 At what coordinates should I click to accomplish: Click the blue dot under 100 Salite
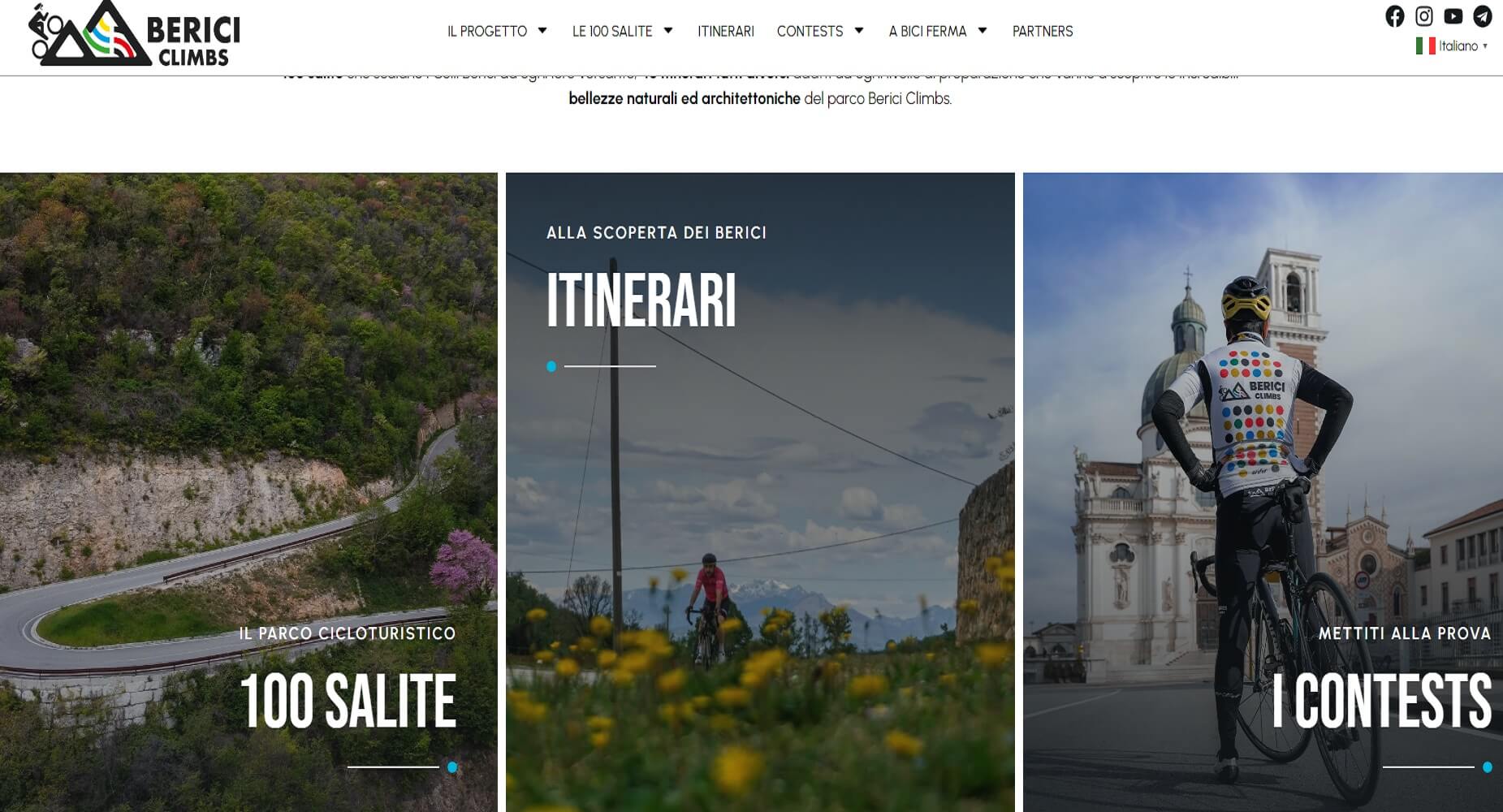[452, 767]
